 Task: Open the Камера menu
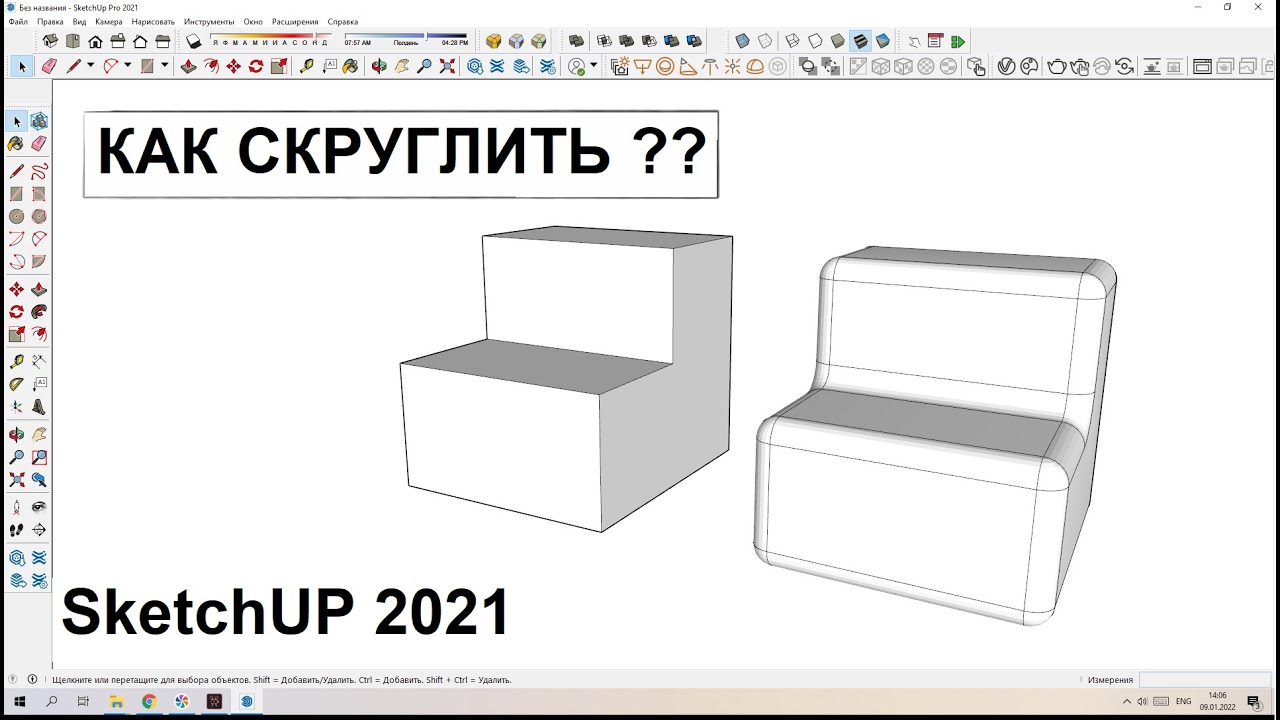click(x=109, y=21)
